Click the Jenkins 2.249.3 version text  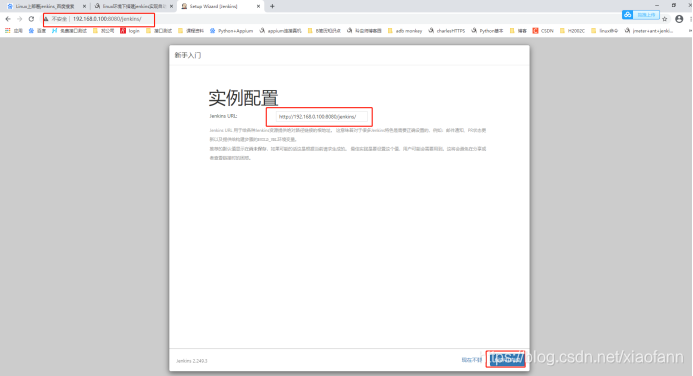[192, 361]
